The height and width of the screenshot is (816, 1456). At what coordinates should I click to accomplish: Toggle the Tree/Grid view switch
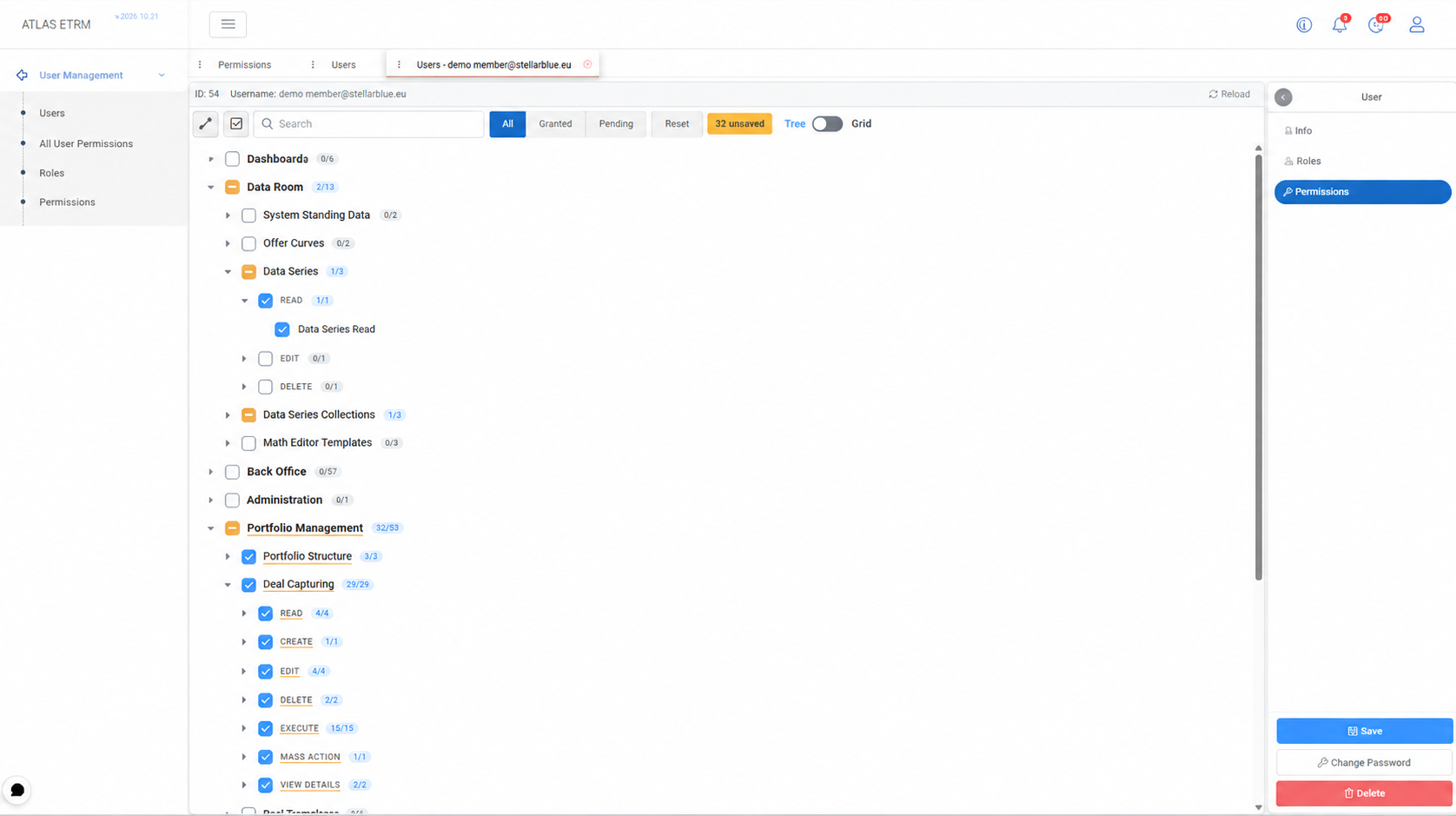coord(827,124)
